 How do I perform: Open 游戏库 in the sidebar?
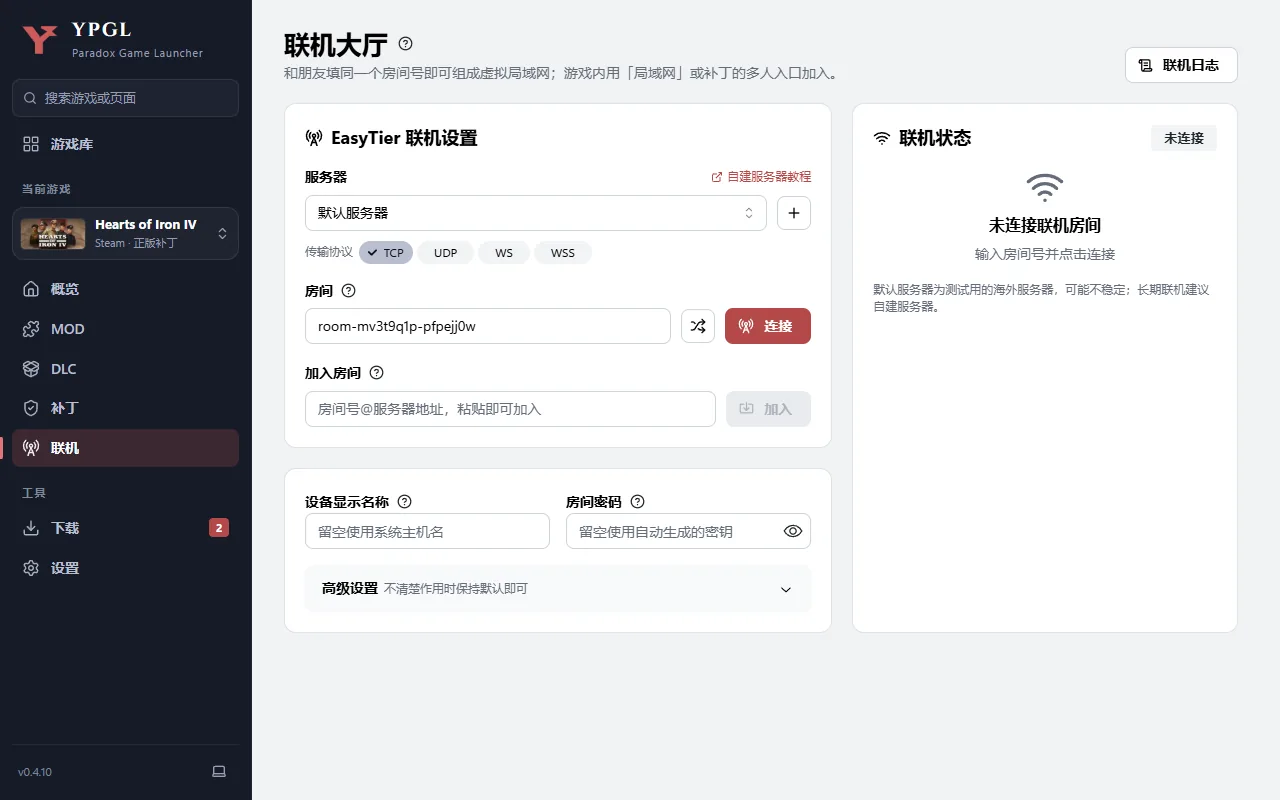(x=125, y=144)
